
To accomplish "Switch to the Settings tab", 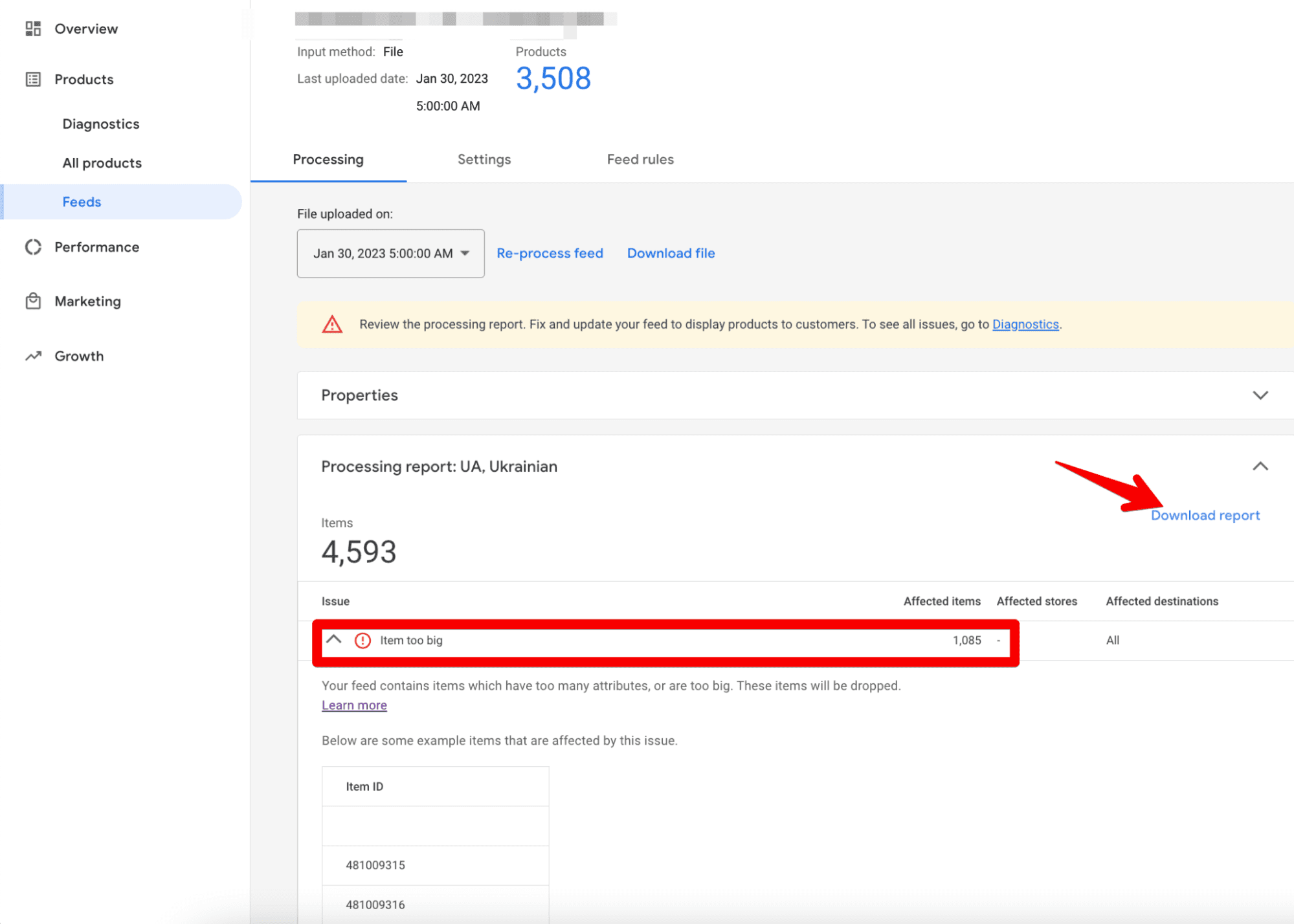I will pyautogui.click(x=484, y=160).
